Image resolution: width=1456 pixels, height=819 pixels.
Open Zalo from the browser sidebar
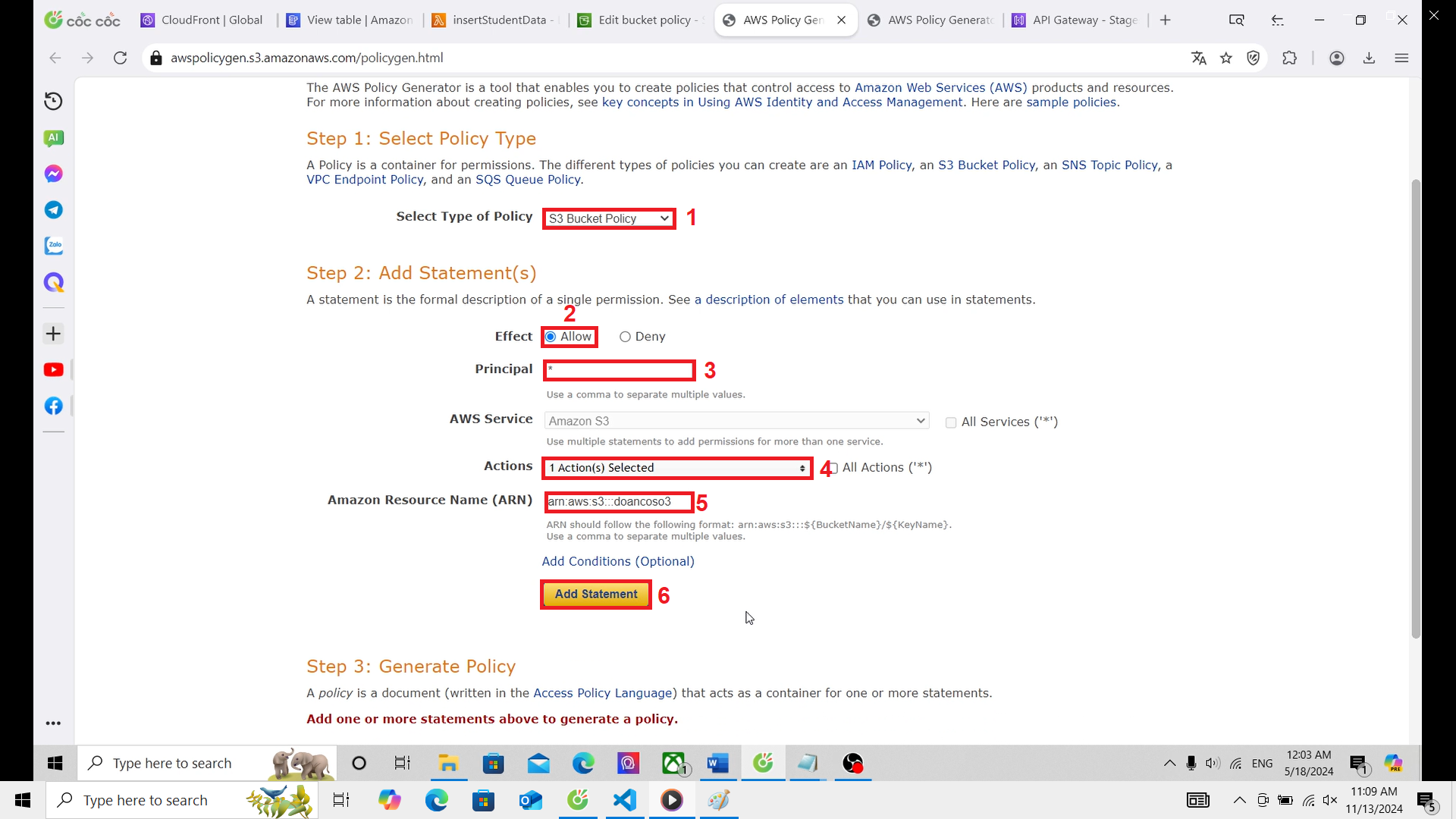53,245
